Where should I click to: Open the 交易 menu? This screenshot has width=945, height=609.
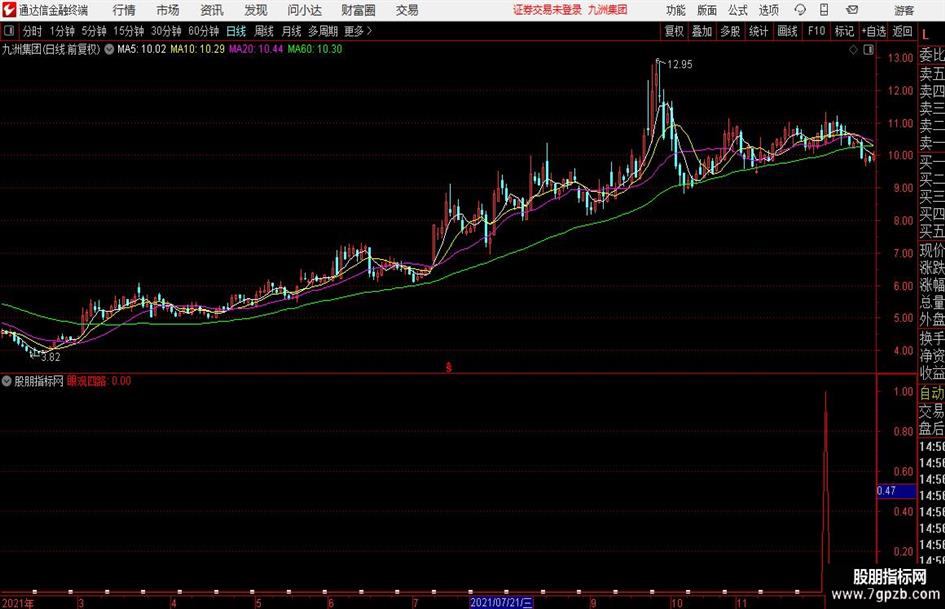[407, 10]
